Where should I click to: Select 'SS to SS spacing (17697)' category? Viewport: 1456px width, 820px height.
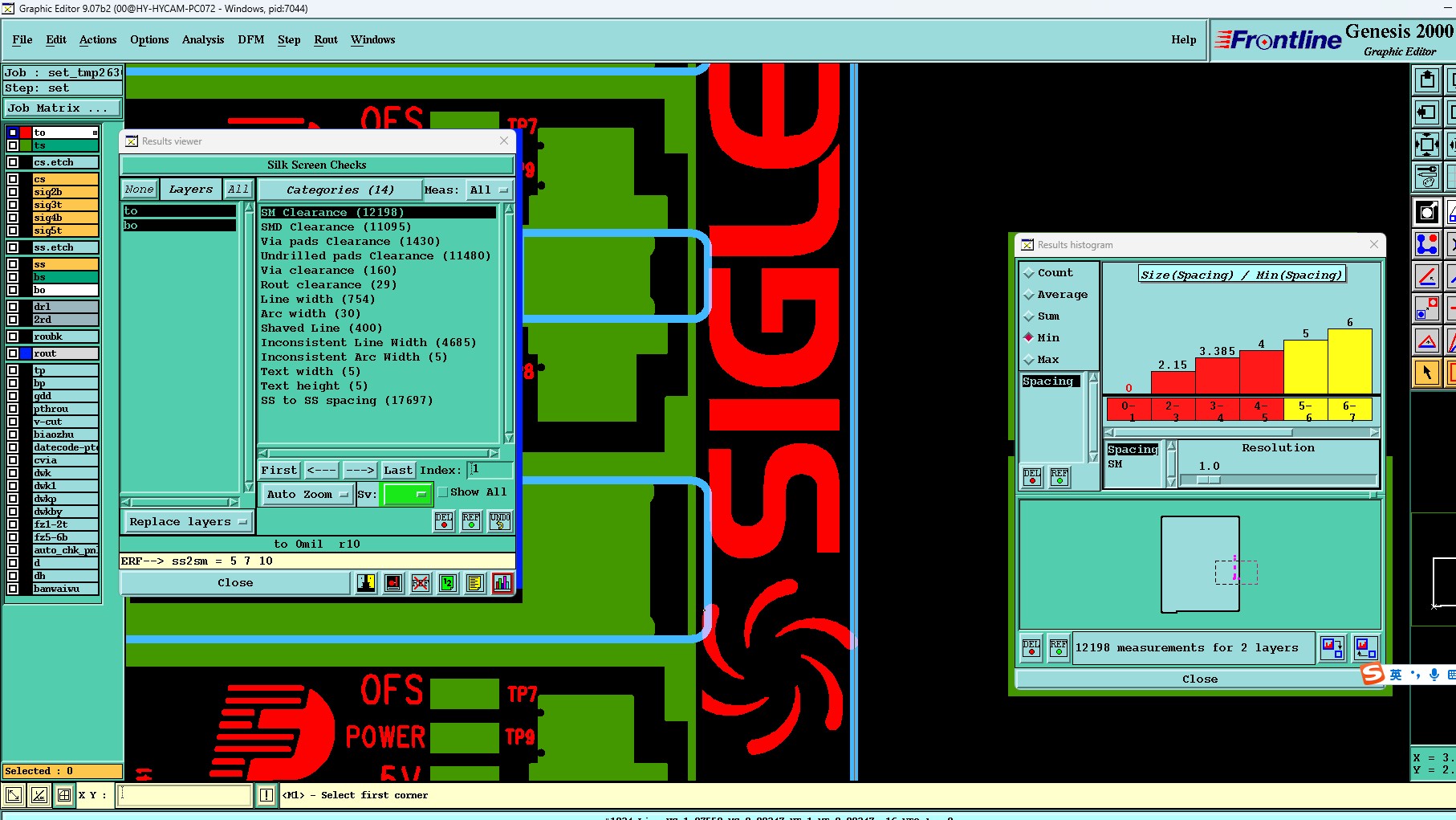click(347, 401)
